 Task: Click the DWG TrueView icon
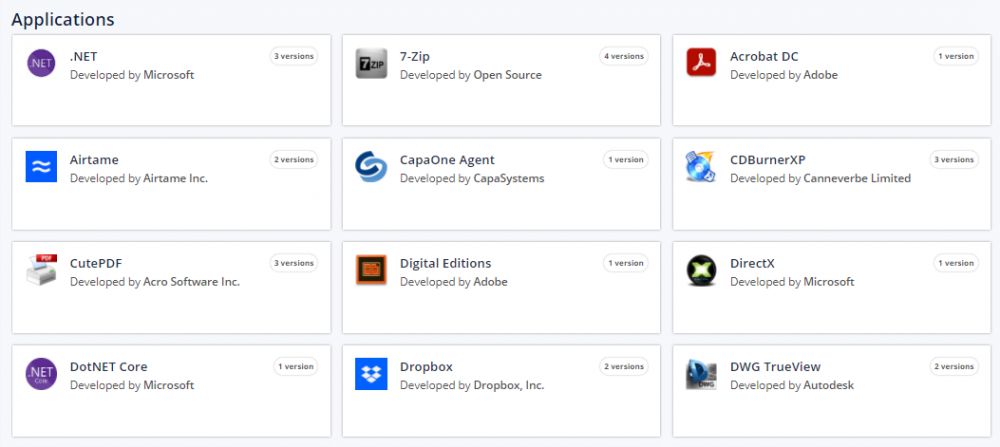tap(702, 374)
